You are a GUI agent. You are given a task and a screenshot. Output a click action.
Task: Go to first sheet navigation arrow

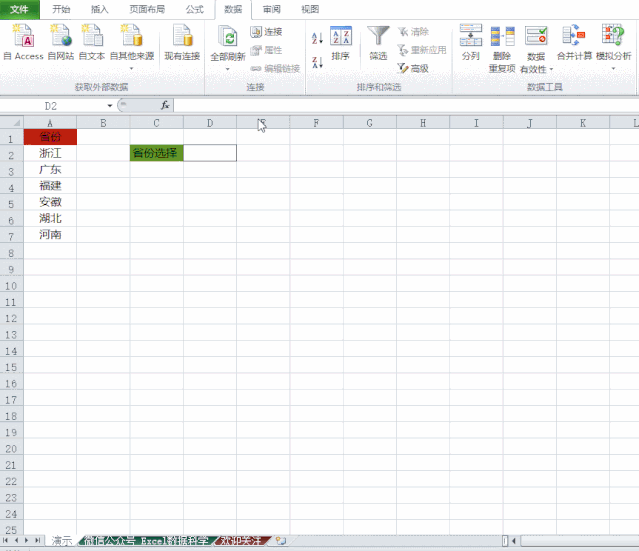pyautogui.click(x=6, y=540)
